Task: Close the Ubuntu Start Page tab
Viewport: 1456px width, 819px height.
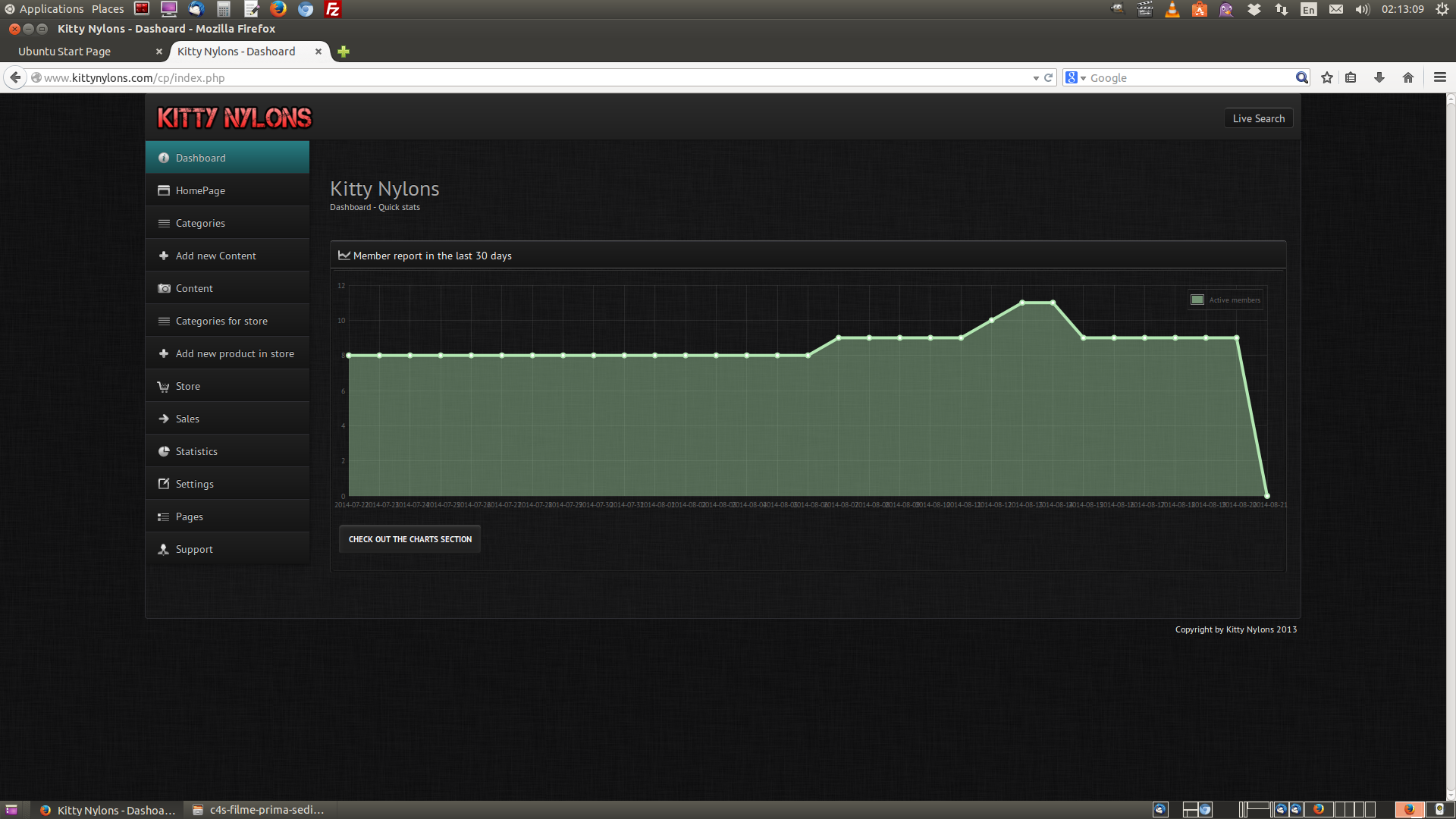Action: pyautogui.click(x=158, y=52)
